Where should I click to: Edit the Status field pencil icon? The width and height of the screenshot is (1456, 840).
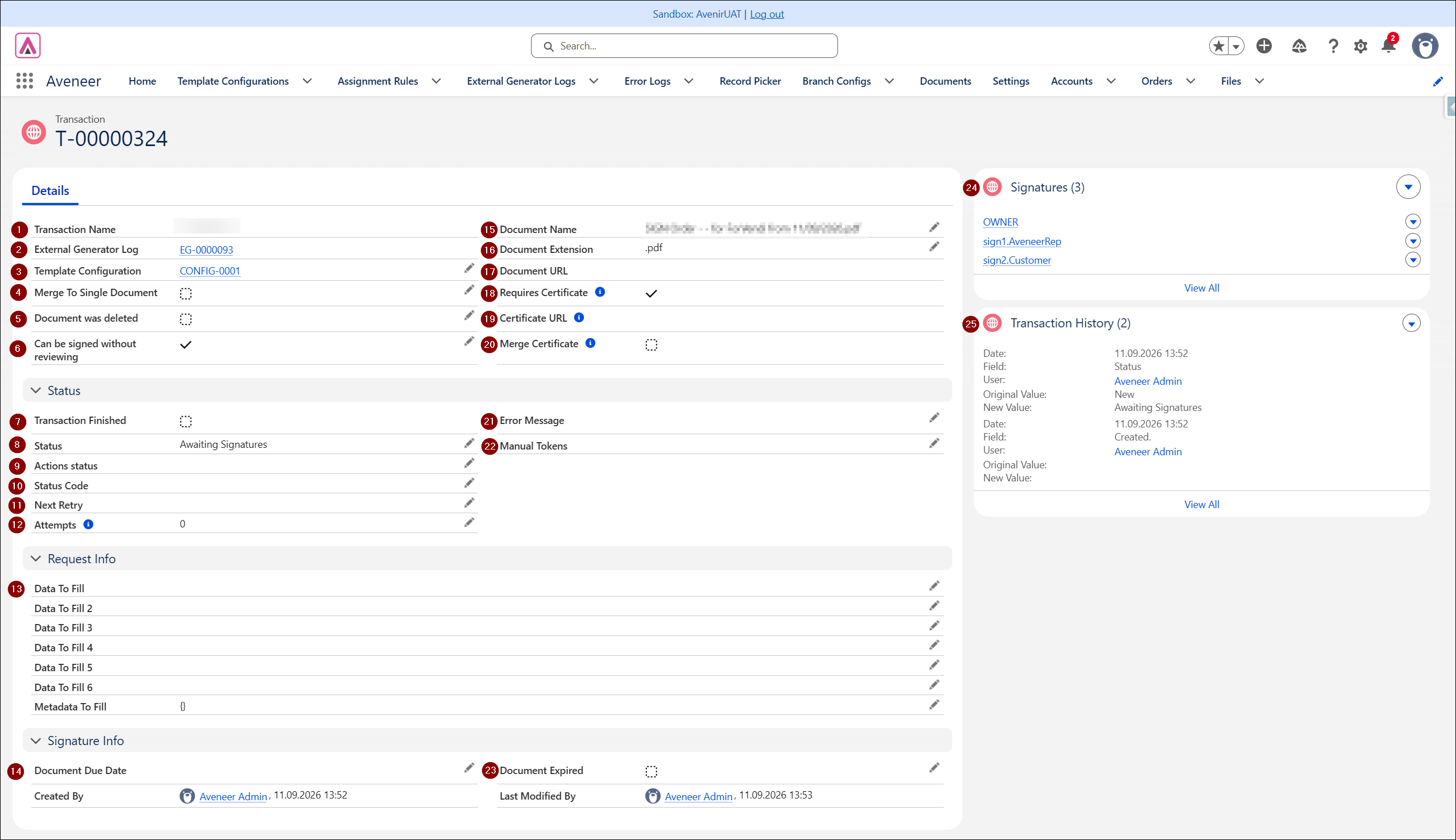pyautogui.click(x=469, y=443)
